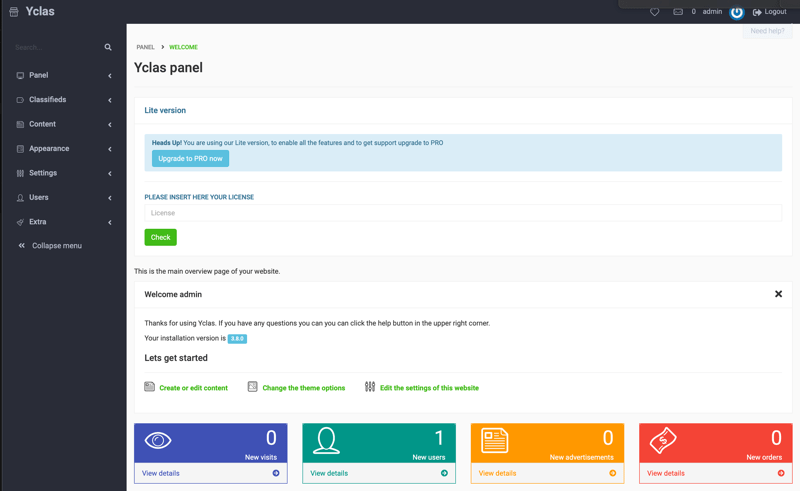800x491 pixels.
Task: Click the blue admin avatar power icon
Action: [x=736, y=12]
